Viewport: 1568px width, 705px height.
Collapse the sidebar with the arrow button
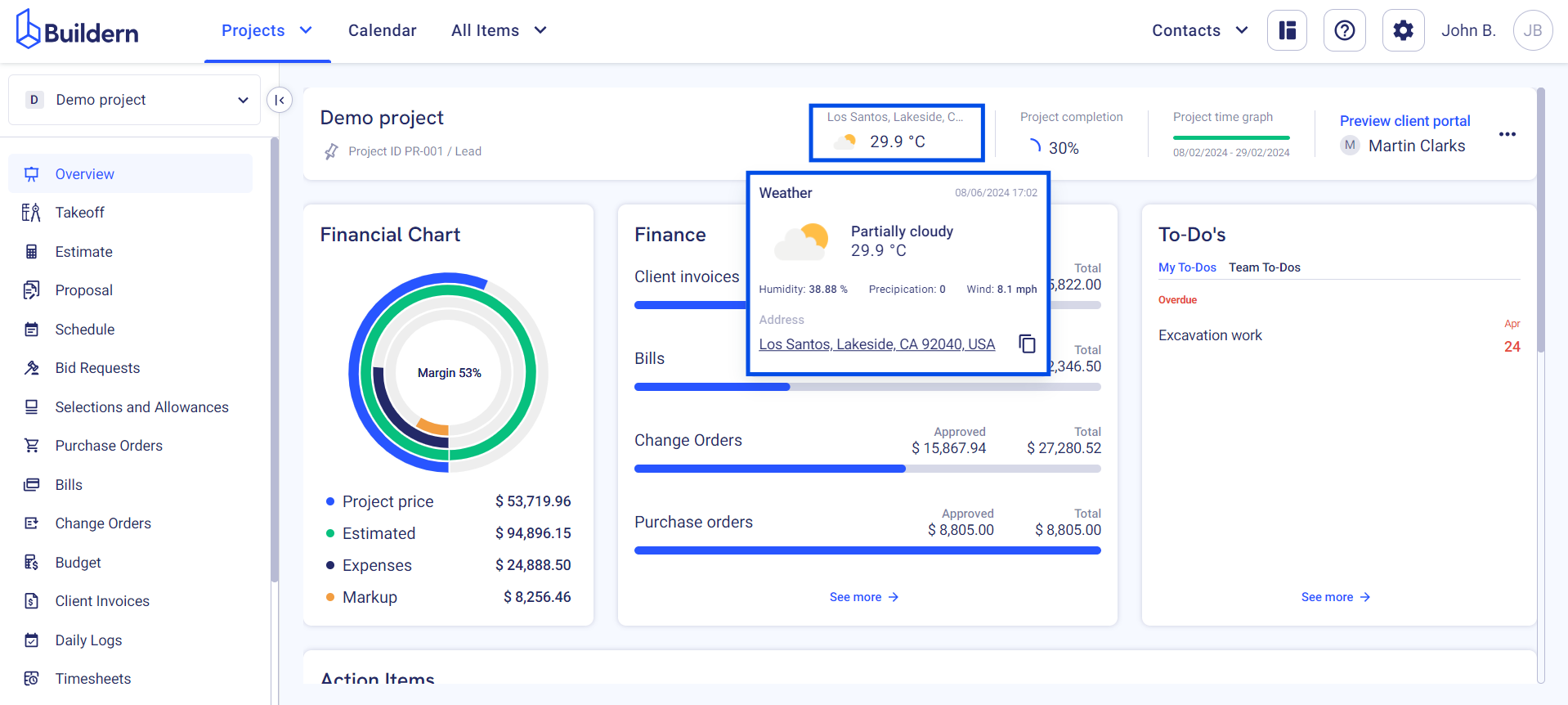coord(280,100)
